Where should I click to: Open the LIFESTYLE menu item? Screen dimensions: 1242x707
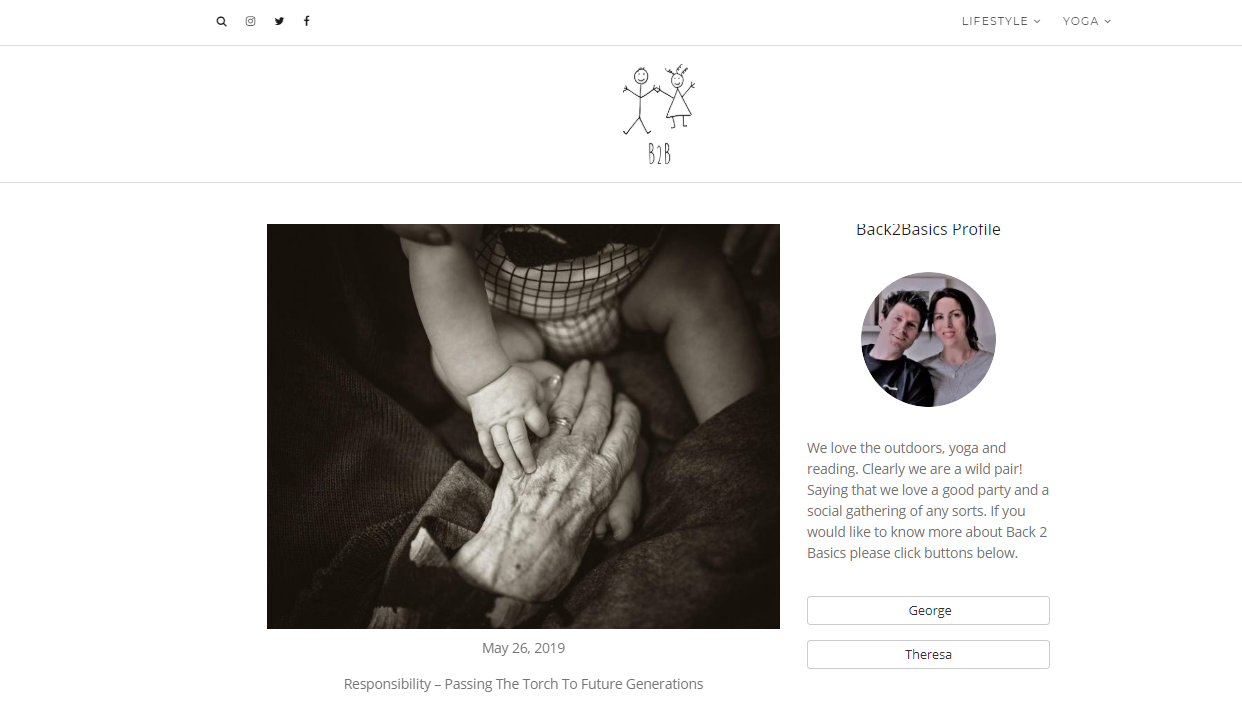coord(995,21)
